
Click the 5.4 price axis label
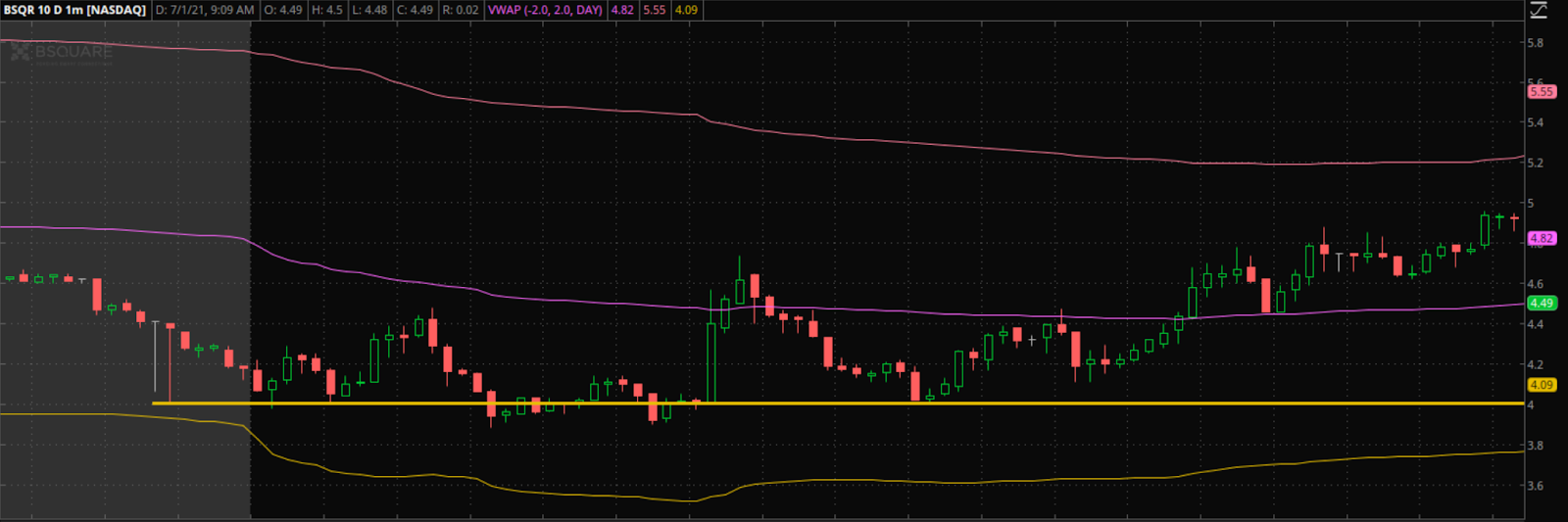1536,122
